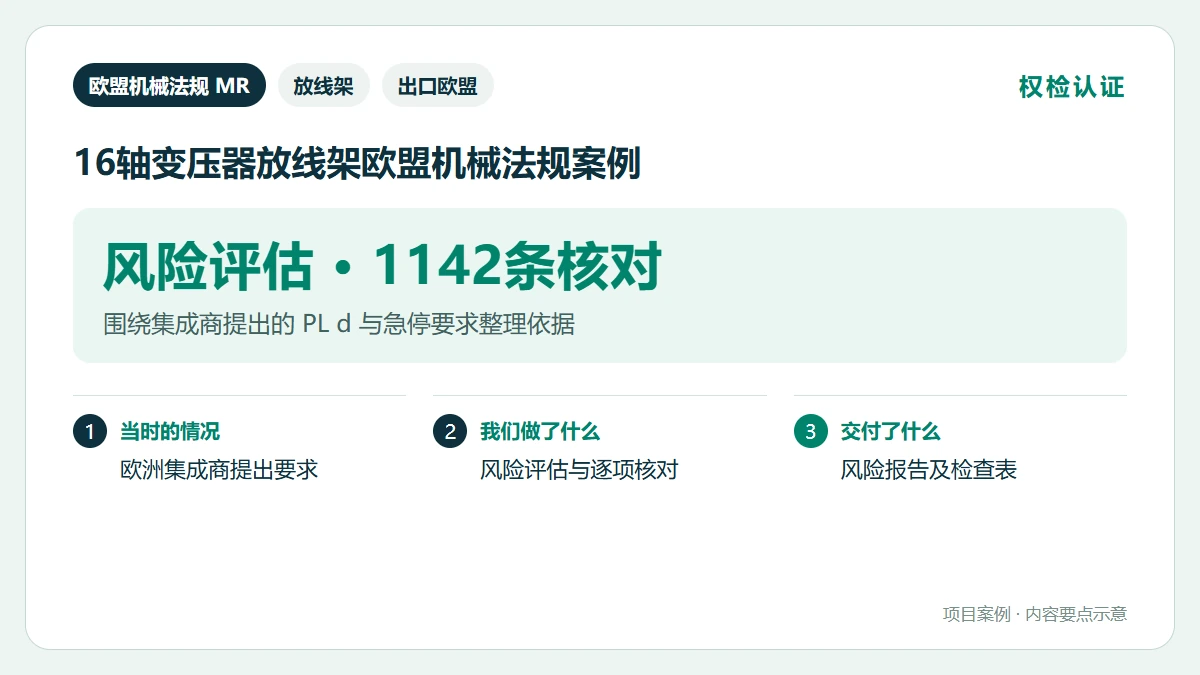Select the 欧盟机械法规 MR tag
The height and width of the screenshot is (675, 1200).
coord(169,85)
